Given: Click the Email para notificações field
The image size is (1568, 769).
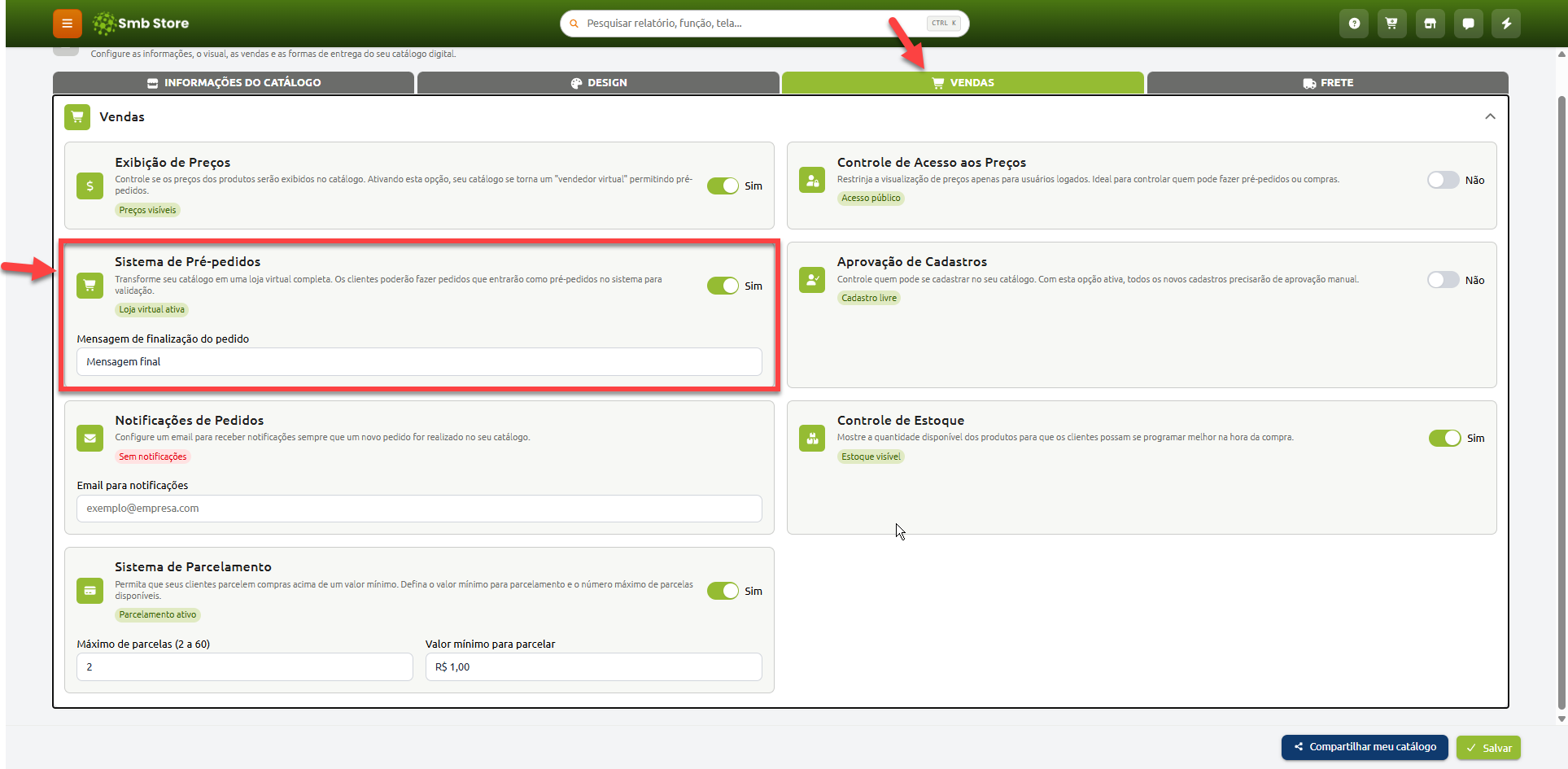Looking at the screenshot, I should pos(419,509).
